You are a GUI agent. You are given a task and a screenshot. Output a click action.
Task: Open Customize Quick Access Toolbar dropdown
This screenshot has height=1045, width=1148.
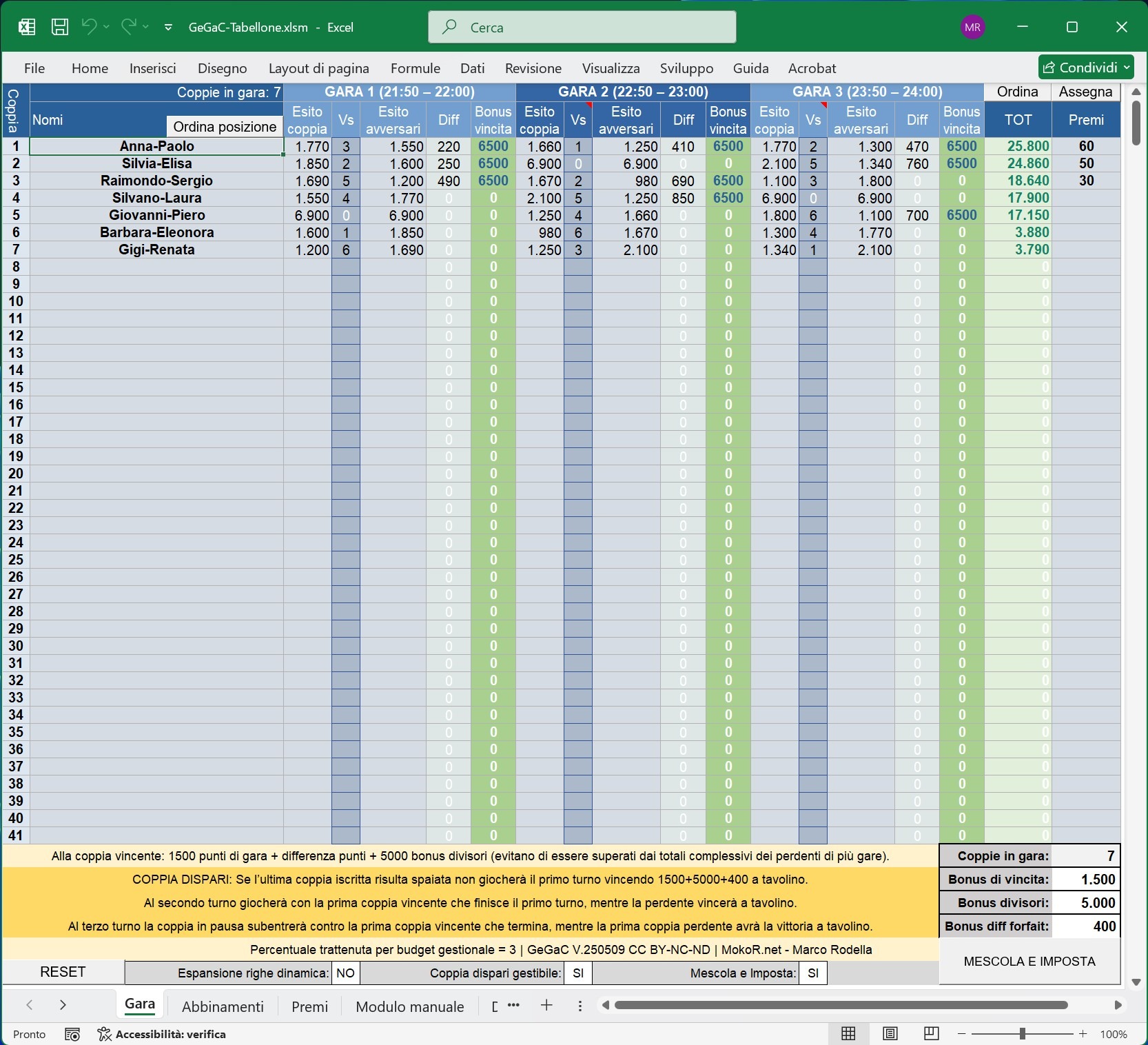pos(168,28)
